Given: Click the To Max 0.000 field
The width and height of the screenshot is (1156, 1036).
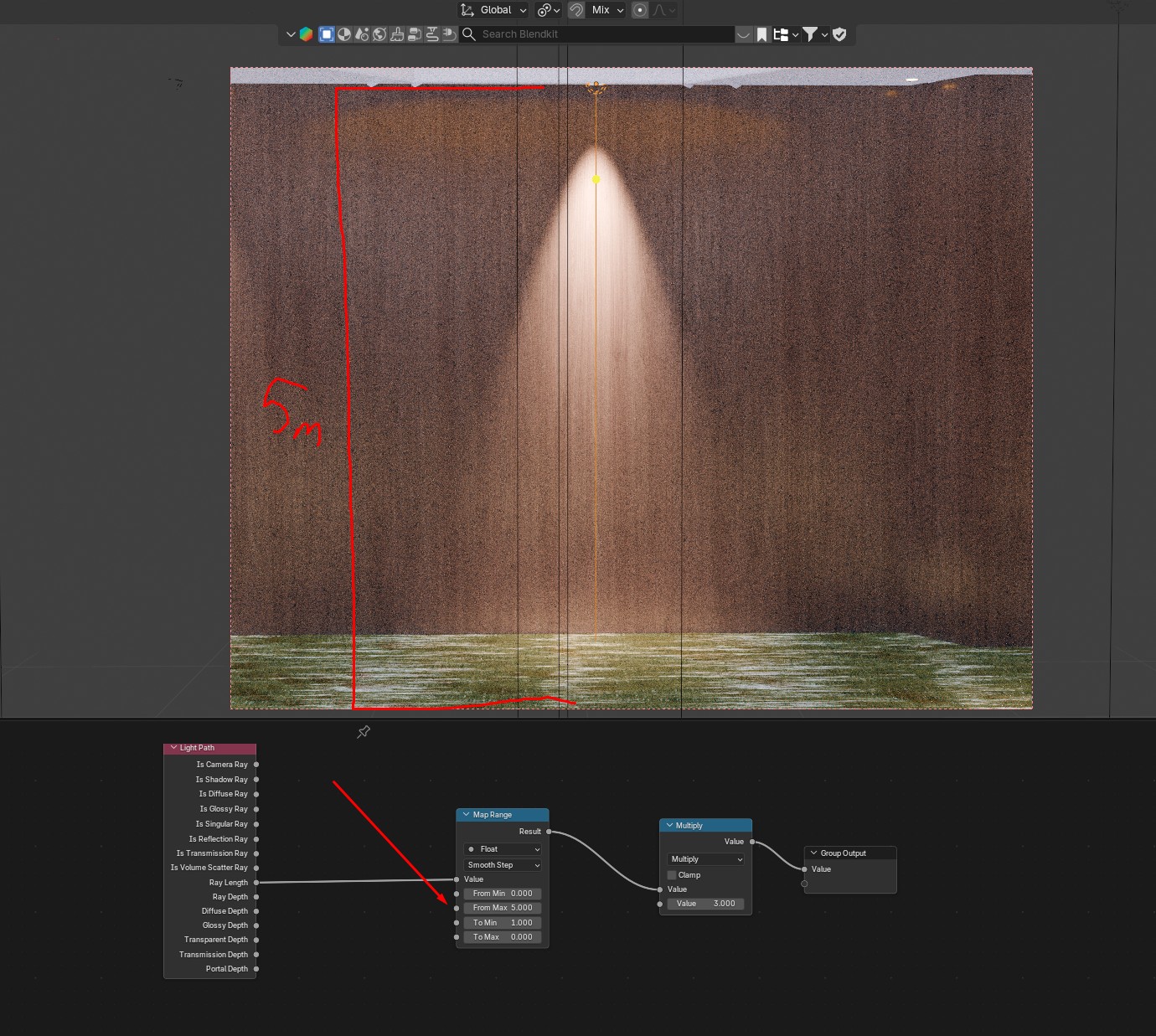Looking at the screenshot, I should (x=503, y=937).
